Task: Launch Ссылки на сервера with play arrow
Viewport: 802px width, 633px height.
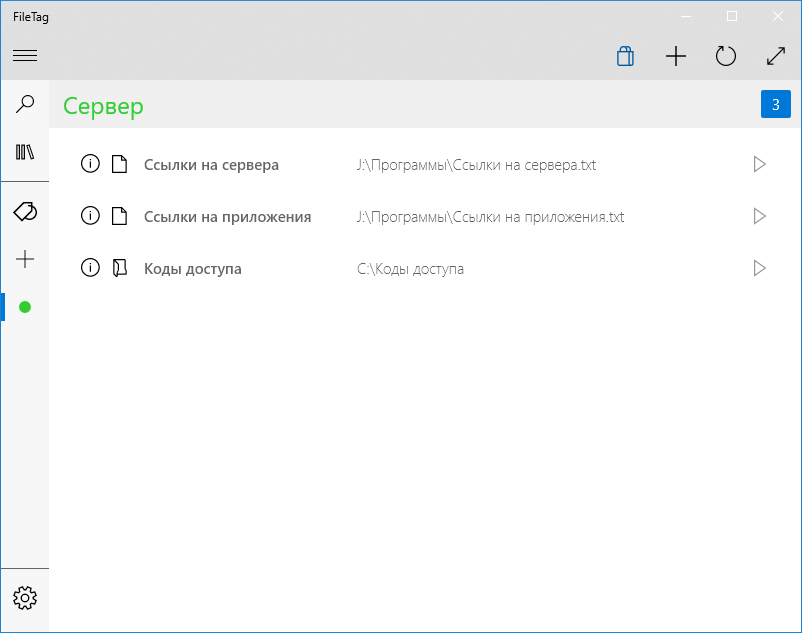Action: [760, 164]
